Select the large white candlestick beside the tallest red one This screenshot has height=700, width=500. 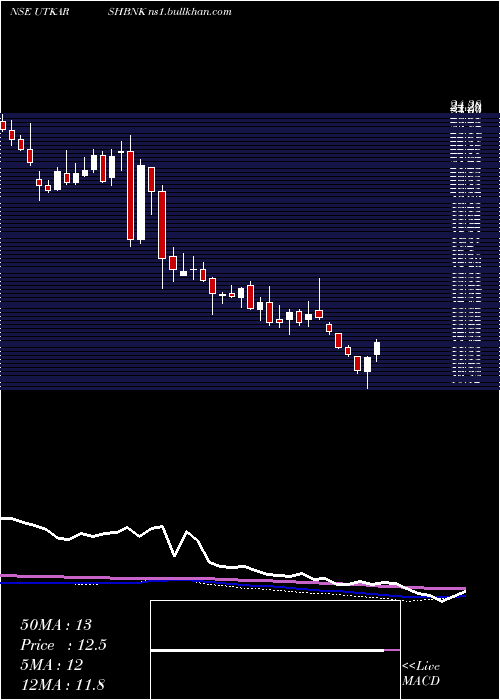141,202
